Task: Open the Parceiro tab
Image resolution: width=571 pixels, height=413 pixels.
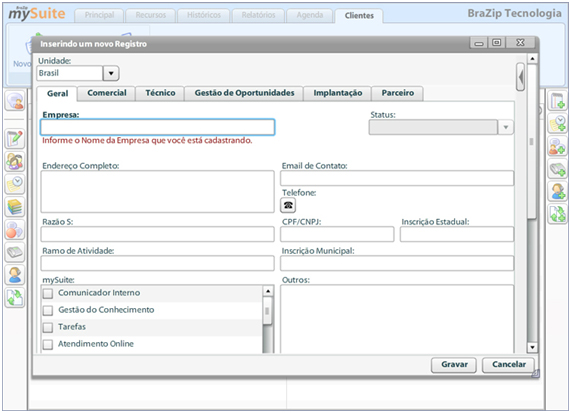Action: 398,93
